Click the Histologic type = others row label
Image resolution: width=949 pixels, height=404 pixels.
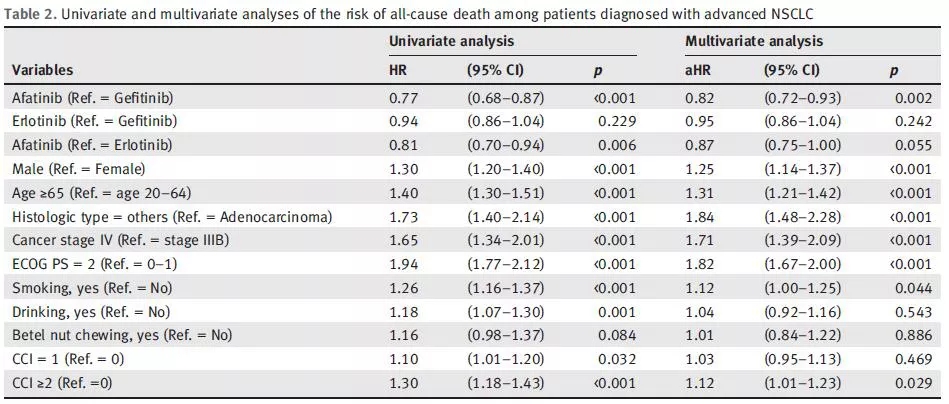pyautogui.click(x=172, y=217)
